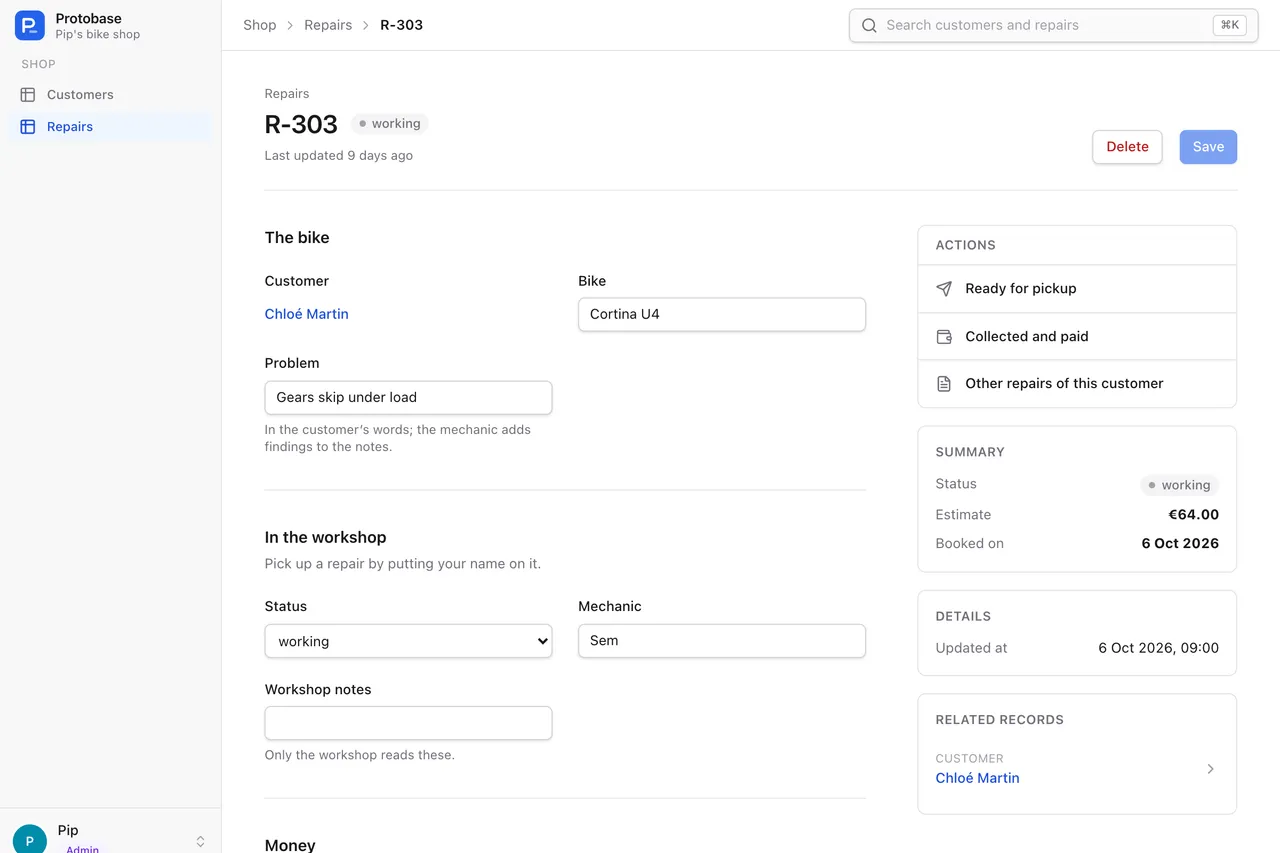Image resolution: width=1280 pixels, height=853 pixels.
Task: Click the Mechanic field containing Sem
Action: click(x=722, y=641)
